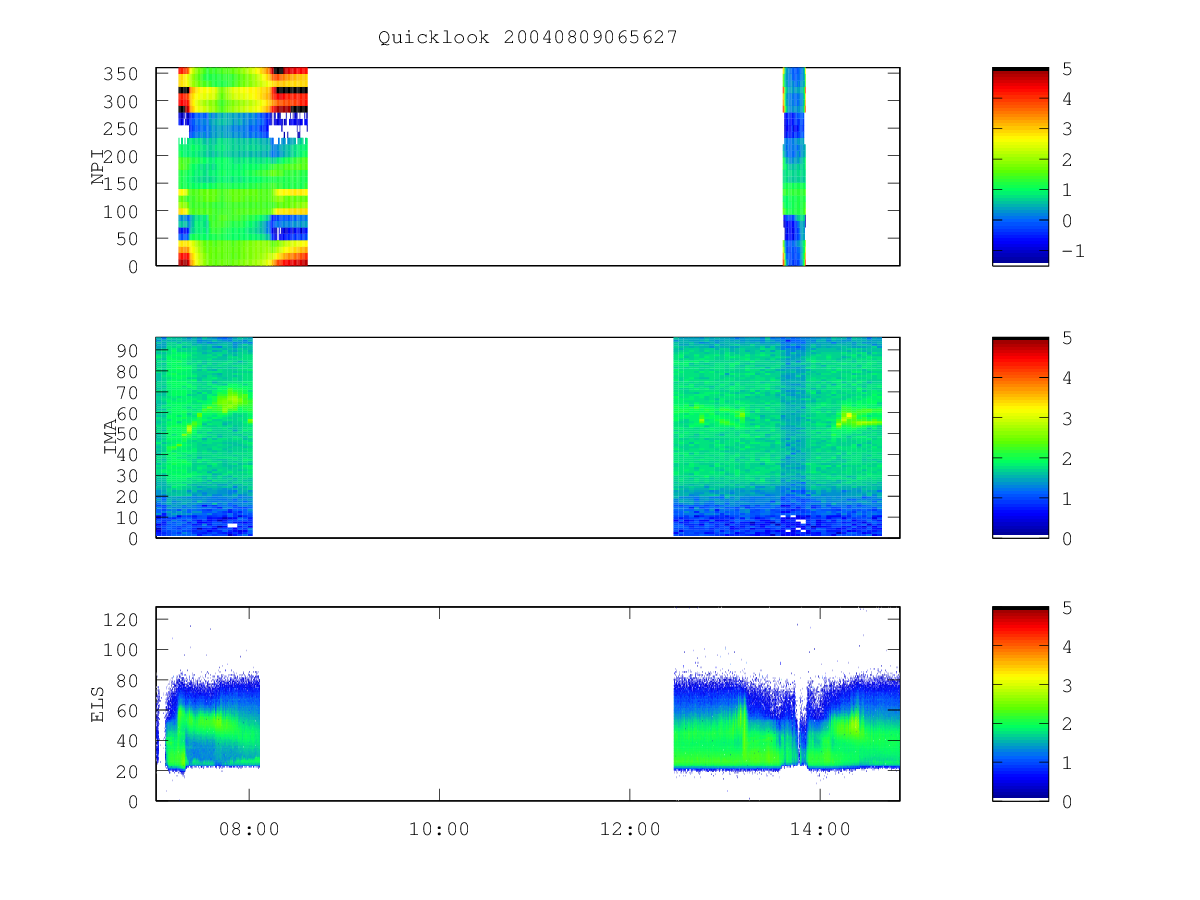
Task: Click the early ELS spectrogram block near 08:00
Action: point(208,722)
